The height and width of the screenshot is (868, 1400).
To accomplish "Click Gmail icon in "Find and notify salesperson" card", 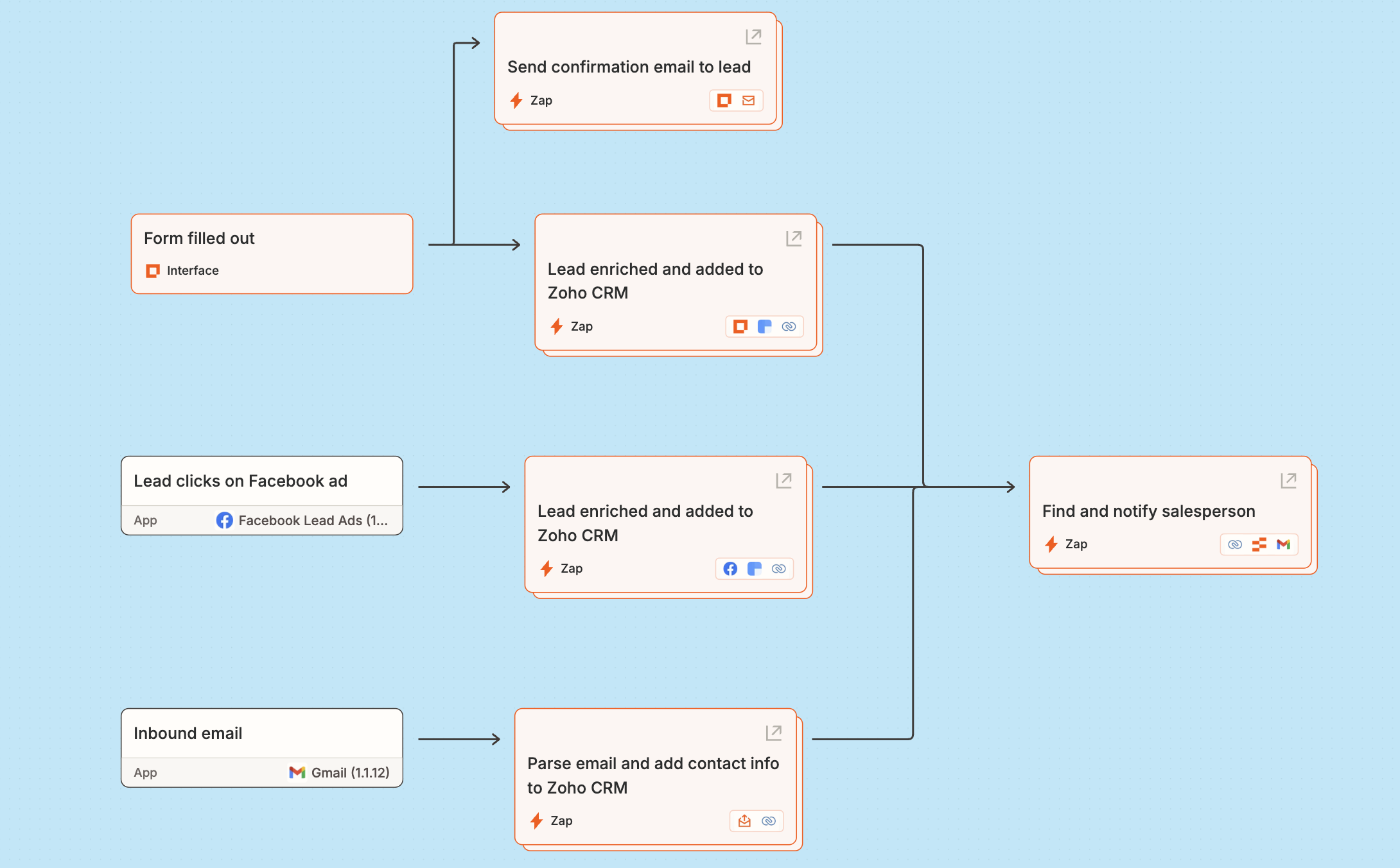I will tap(1283, 544).
